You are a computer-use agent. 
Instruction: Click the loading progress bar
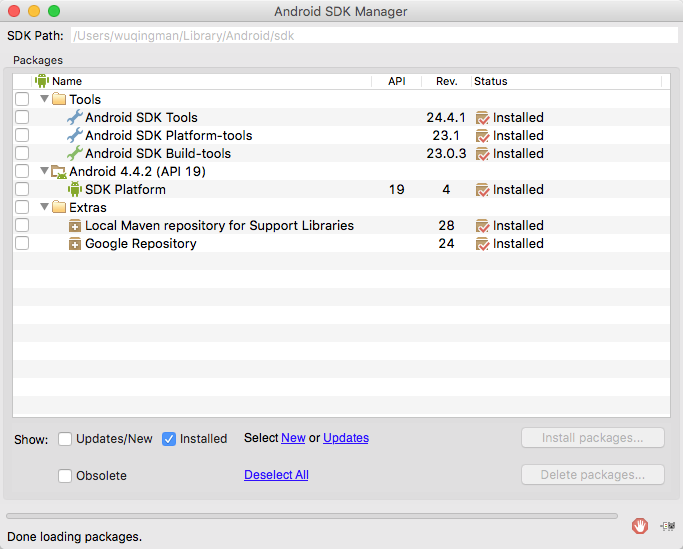[312, 516]
